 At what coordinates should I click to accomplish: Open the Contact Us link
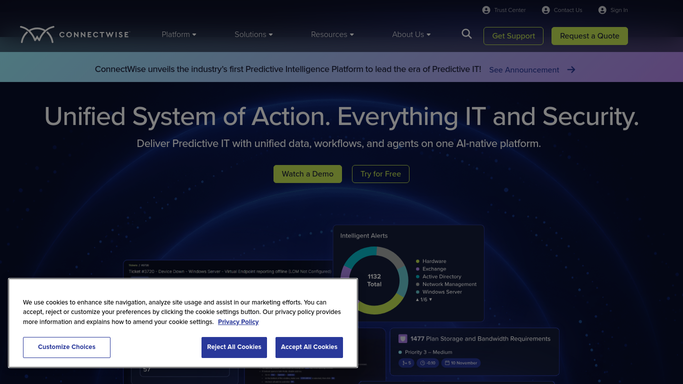(x=568, y=10)
